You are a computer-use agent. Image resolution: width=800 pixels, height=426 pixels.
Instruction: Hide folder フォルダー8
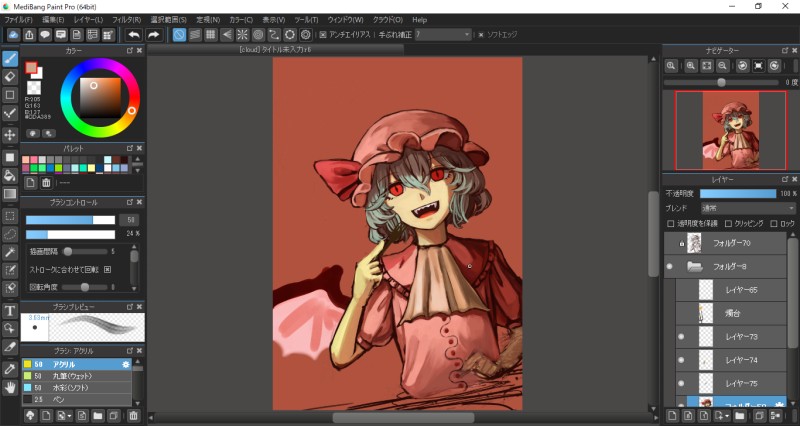[669, 266]
